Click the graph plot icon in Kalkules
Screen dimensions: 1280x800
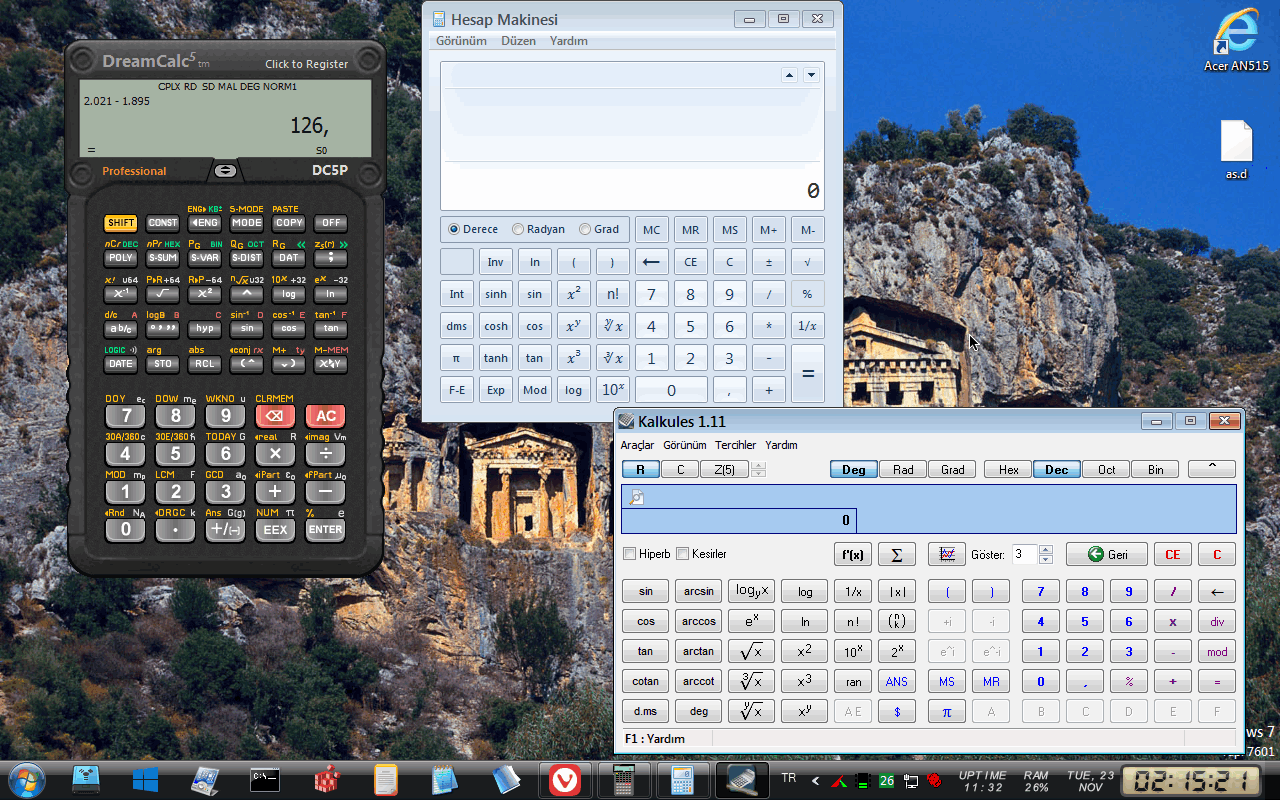pos(946,554)
